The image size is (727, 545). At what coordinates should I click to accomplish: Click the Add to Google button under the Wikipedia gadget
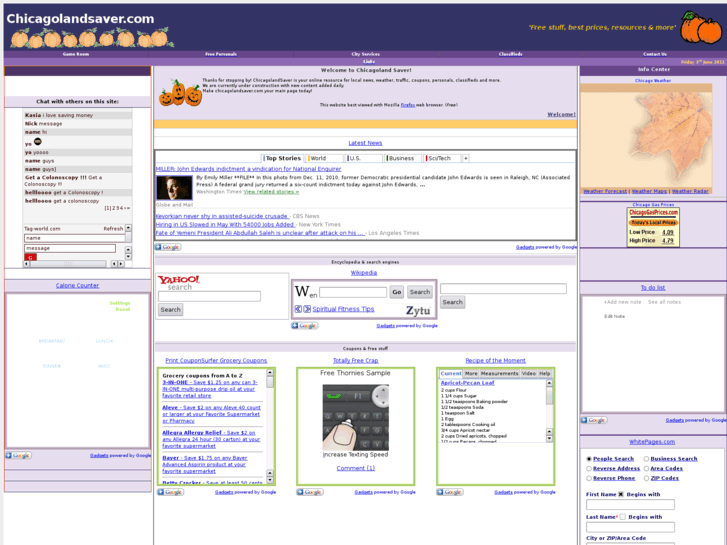[x=304, y=326]
